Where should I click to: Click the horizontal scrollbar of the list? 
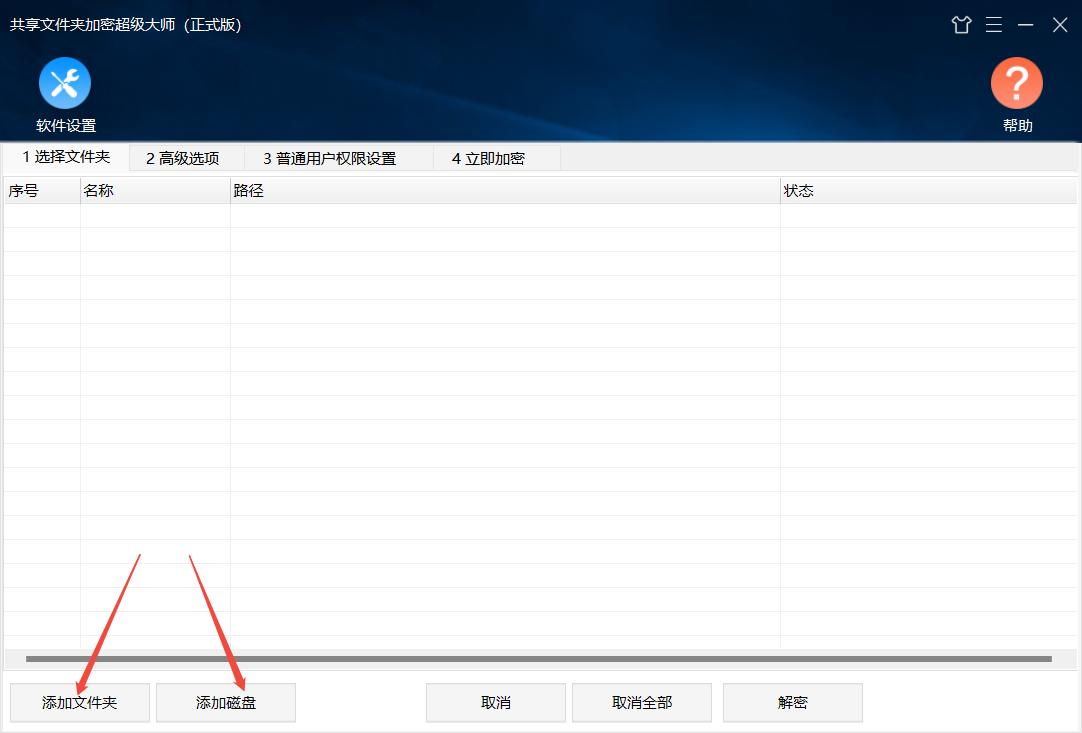pyautogui.click(x=539, y=659)
